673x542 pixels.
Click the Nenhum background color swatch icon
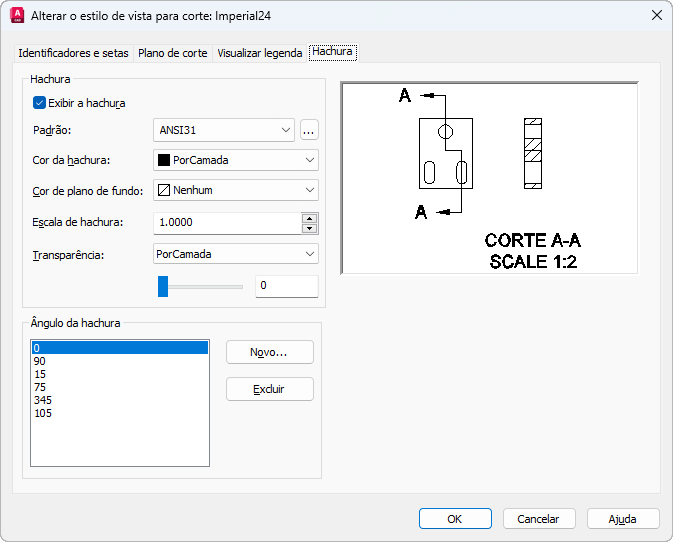click(x=163, y=190)
